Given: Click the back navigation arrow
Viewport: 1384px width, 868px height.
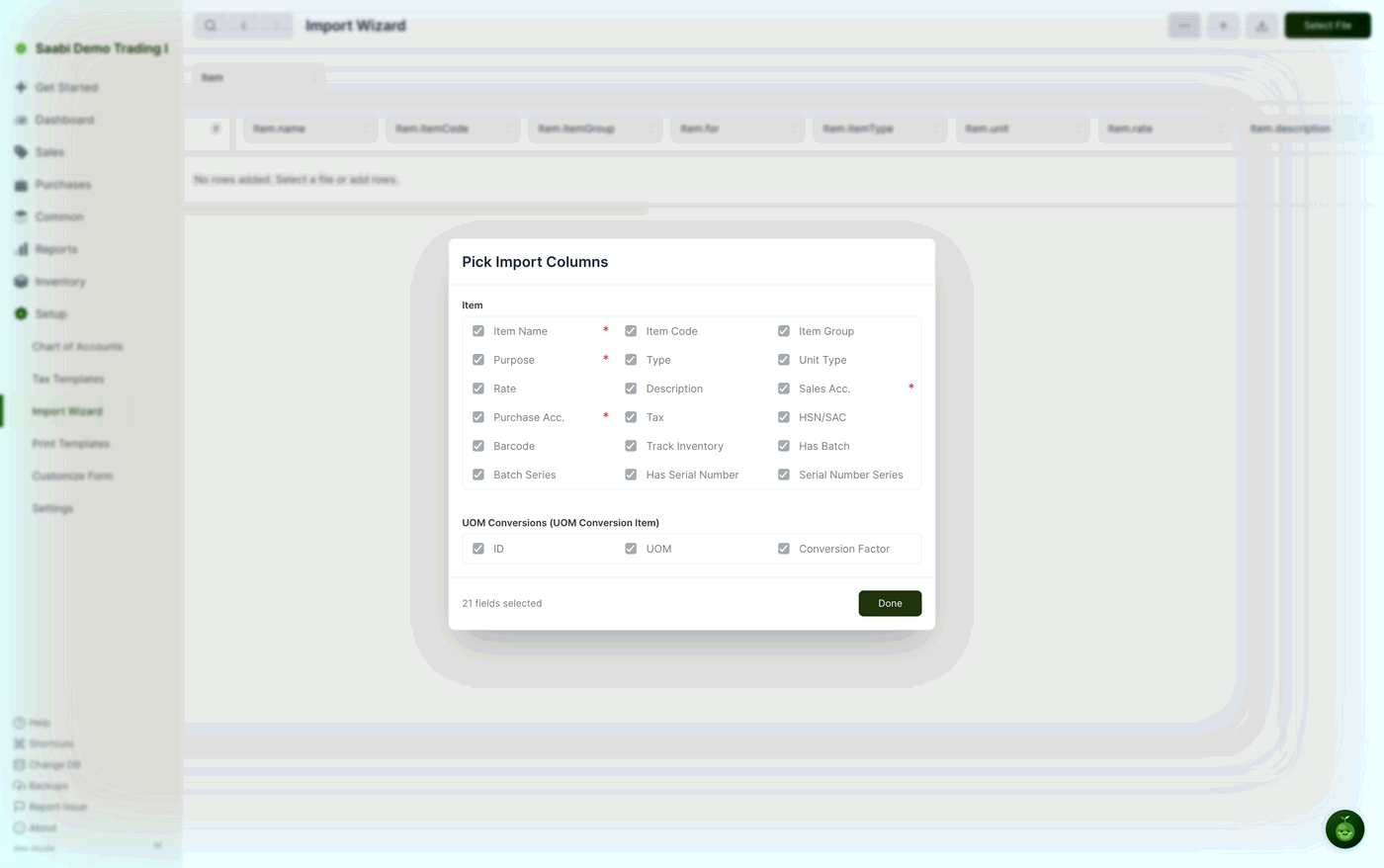Looking at the screenshot, I should (244, 26).
